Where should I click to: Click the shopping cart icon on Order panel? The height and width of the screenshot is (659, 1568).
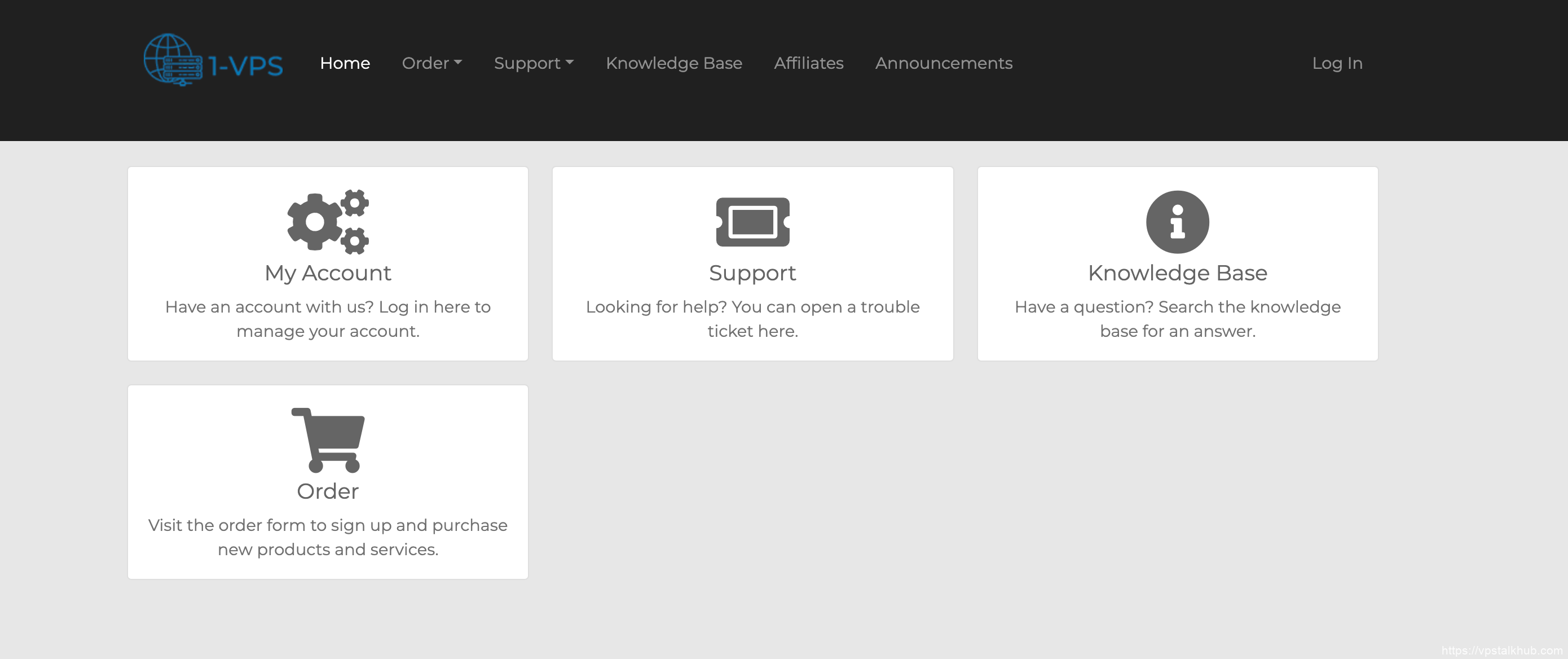point(327,440)
